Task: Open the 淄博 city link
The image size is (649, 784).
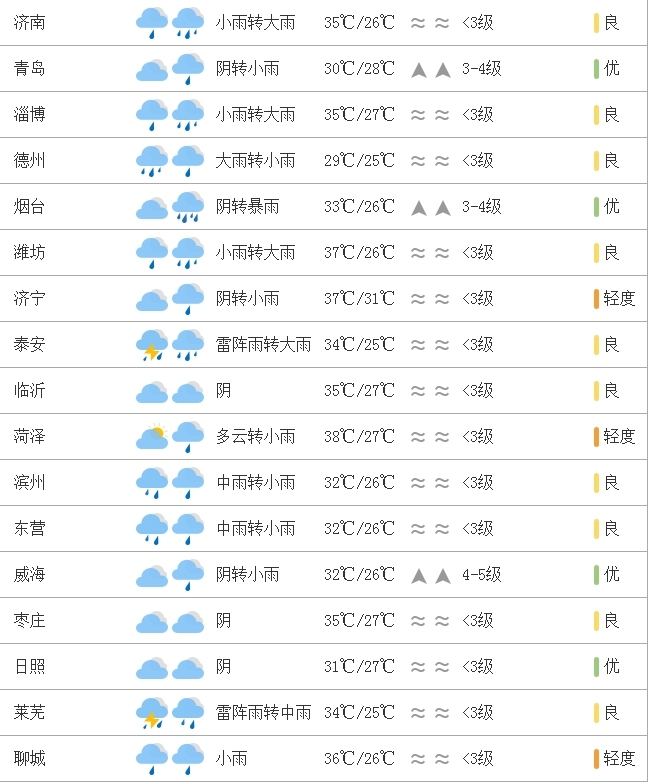Action: 30,114
